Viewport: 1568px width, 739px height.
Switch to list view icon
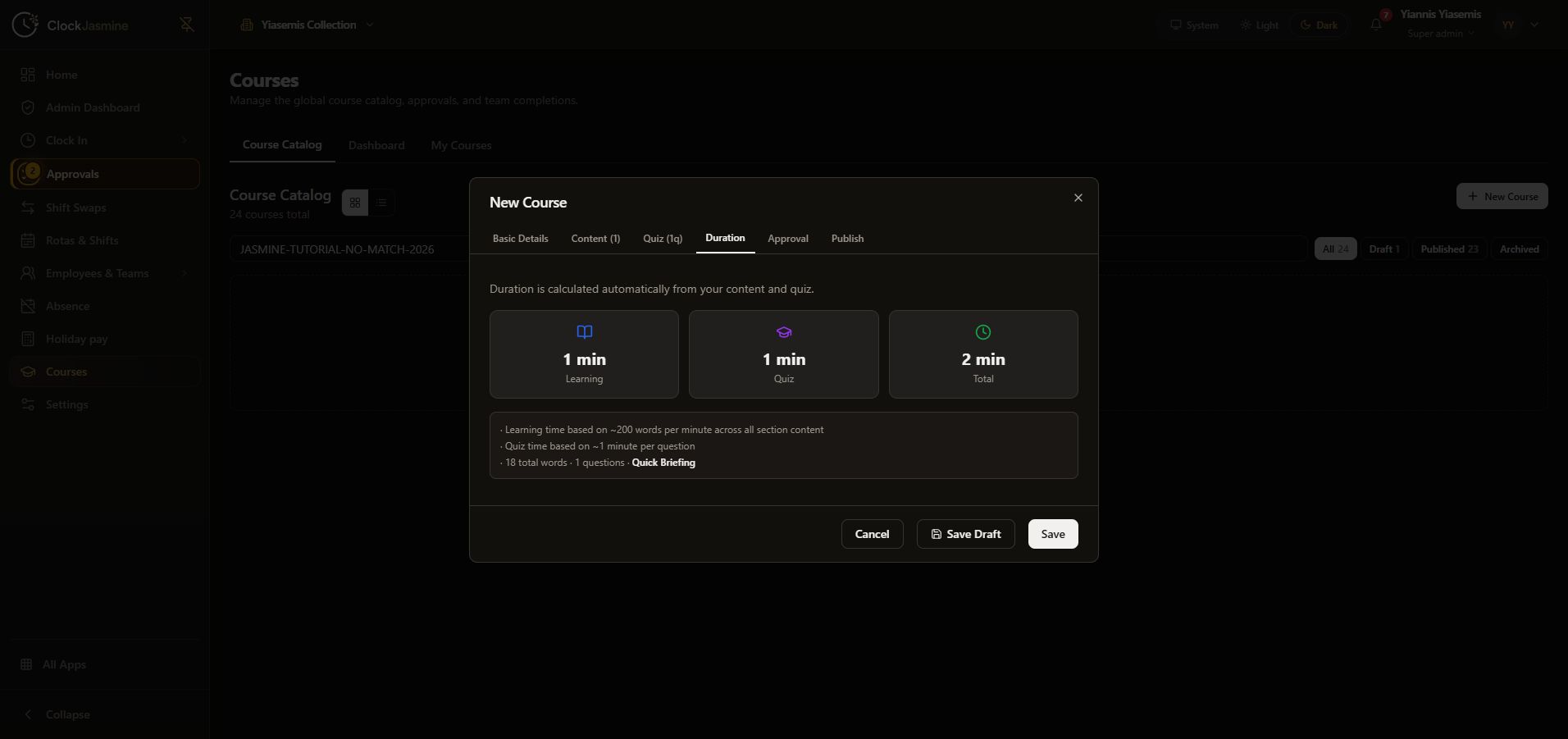click(x=381, y=203)
